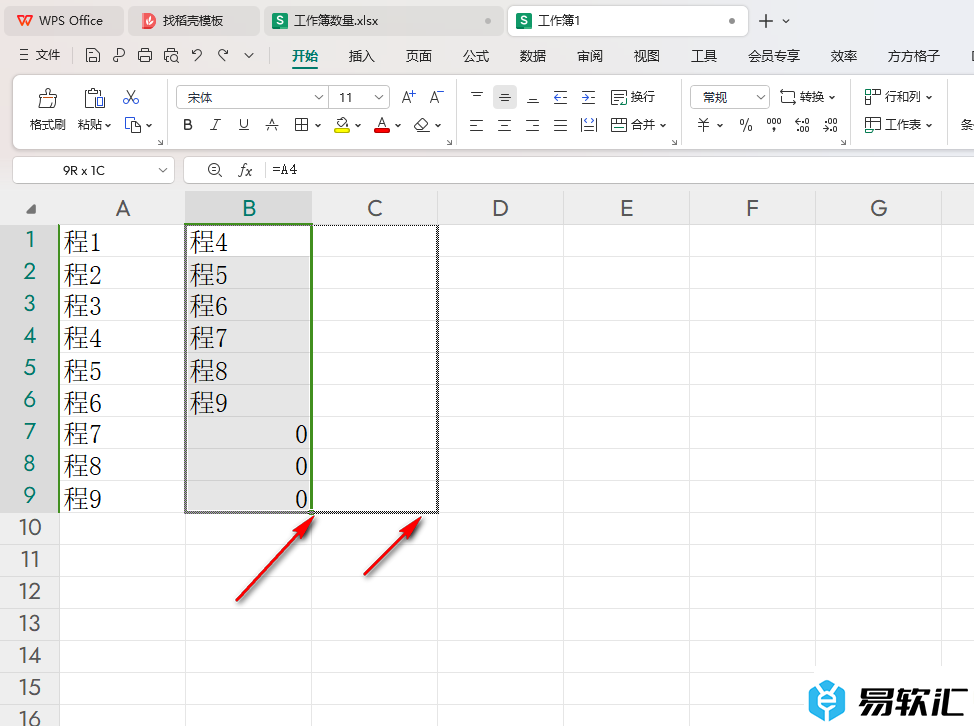The height and width of the screenshot is (726, 974).
Task: Open Convert (转换) dropdown
Action: coord(808,97)
